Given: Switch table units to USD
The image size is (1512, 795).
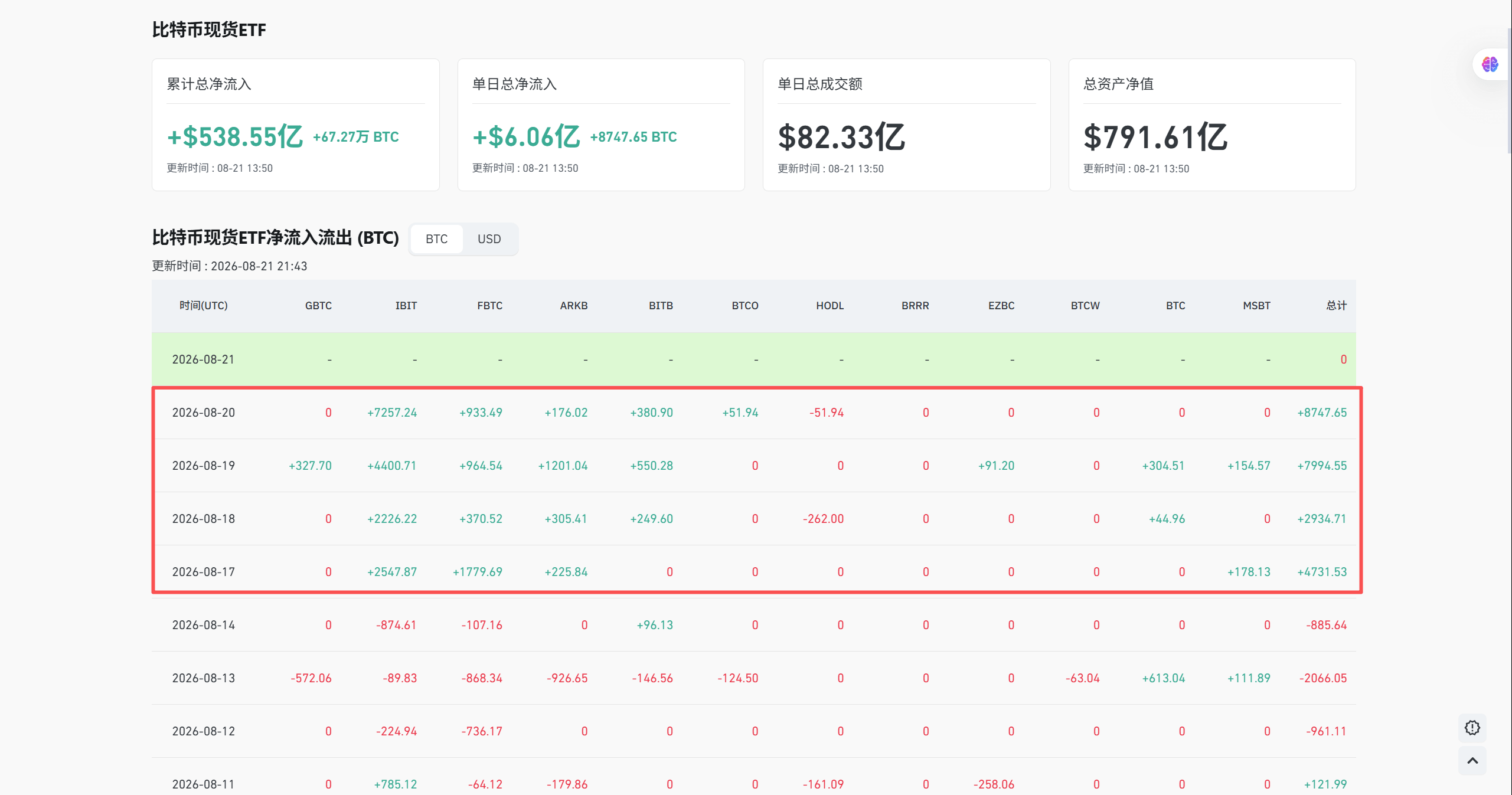Looking at the screenshot, I should tap(489, 239).
